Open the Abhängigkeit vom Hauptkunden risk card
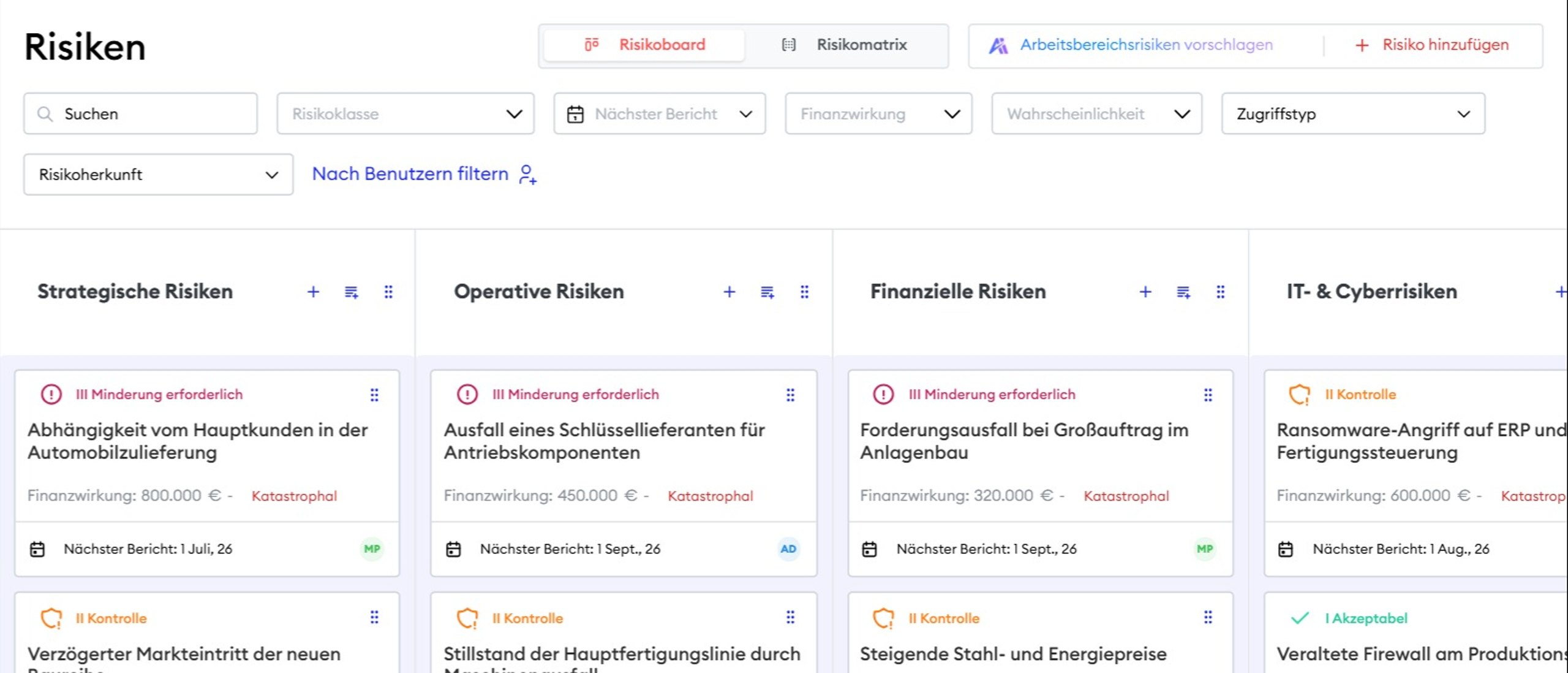 [207, 473]
